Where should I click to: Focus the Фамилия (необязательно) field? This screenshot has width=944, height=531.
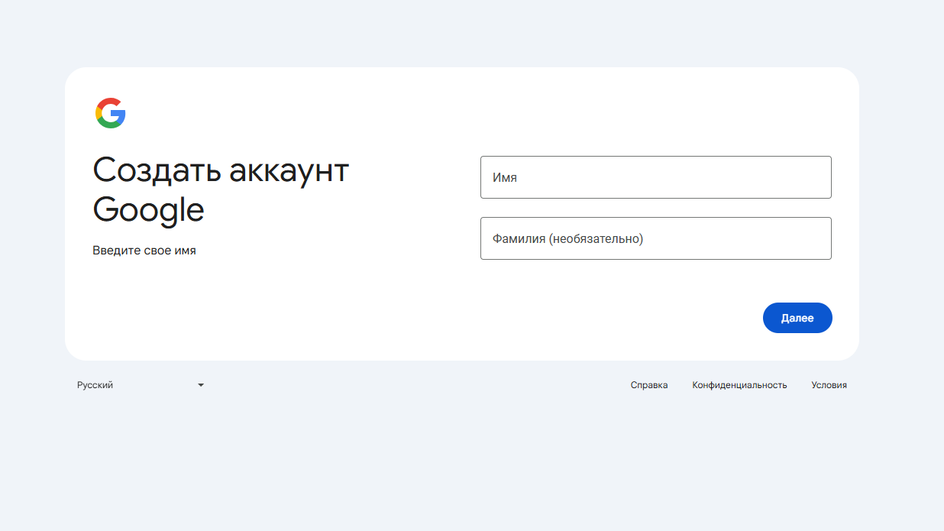(x=656, y=238)
